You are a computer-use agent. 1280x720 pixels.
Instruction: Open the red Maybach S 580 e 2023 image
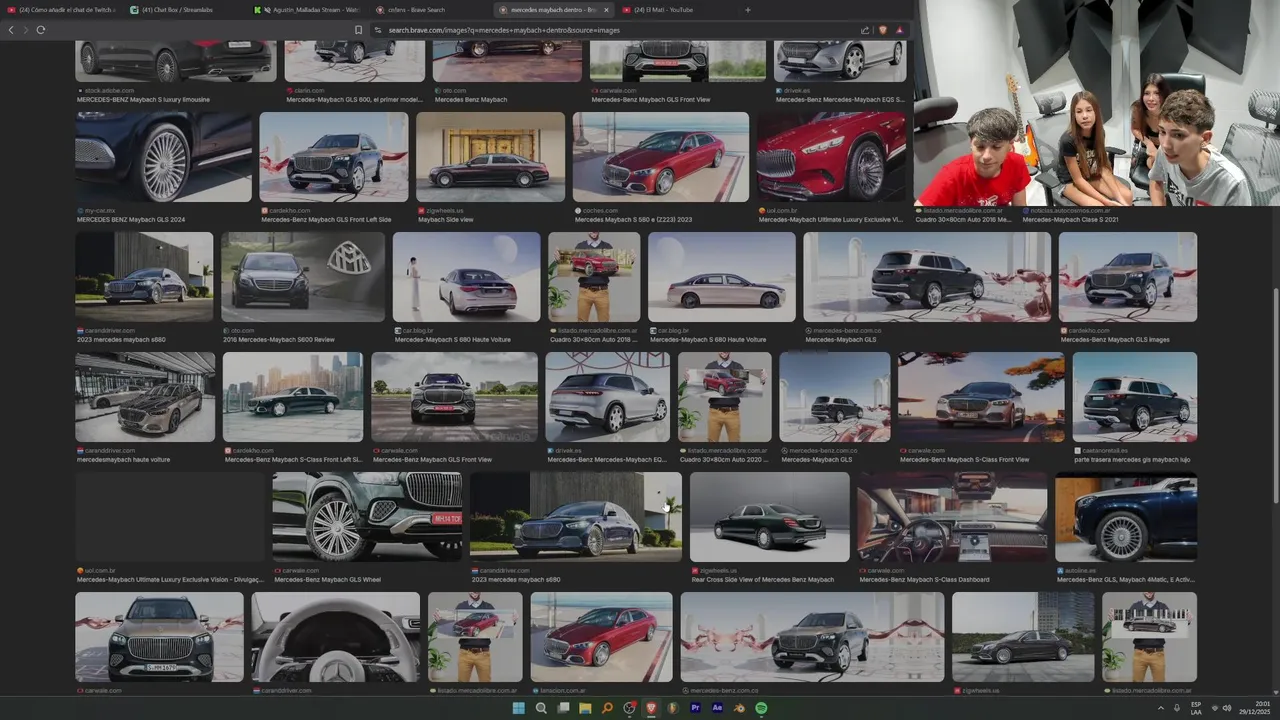coord(660,156)
